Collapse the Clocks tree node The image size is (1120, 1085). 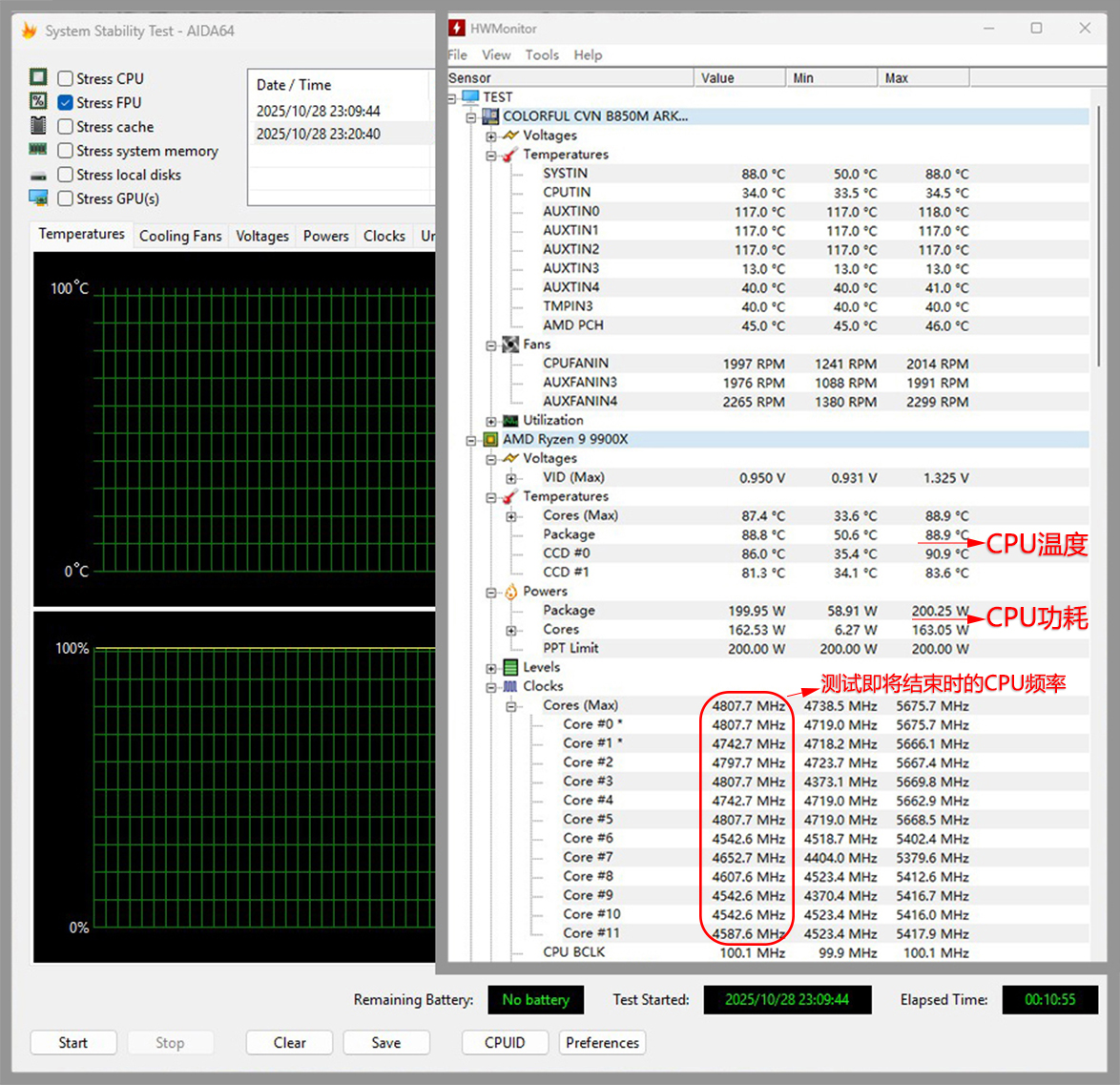click(491, 687)
